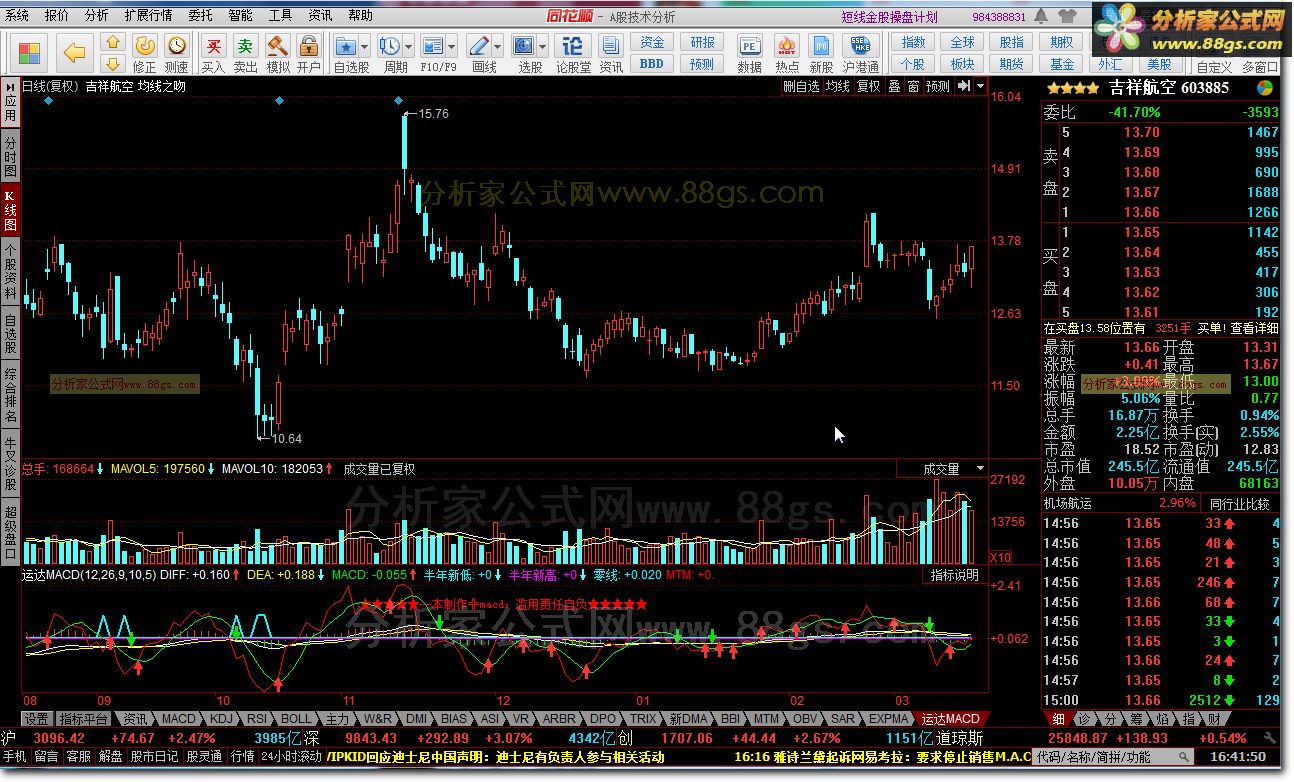Open the 自选股 dropdown arrow
The width and height of the screenshot is (1294, 782).
(364, 46)
